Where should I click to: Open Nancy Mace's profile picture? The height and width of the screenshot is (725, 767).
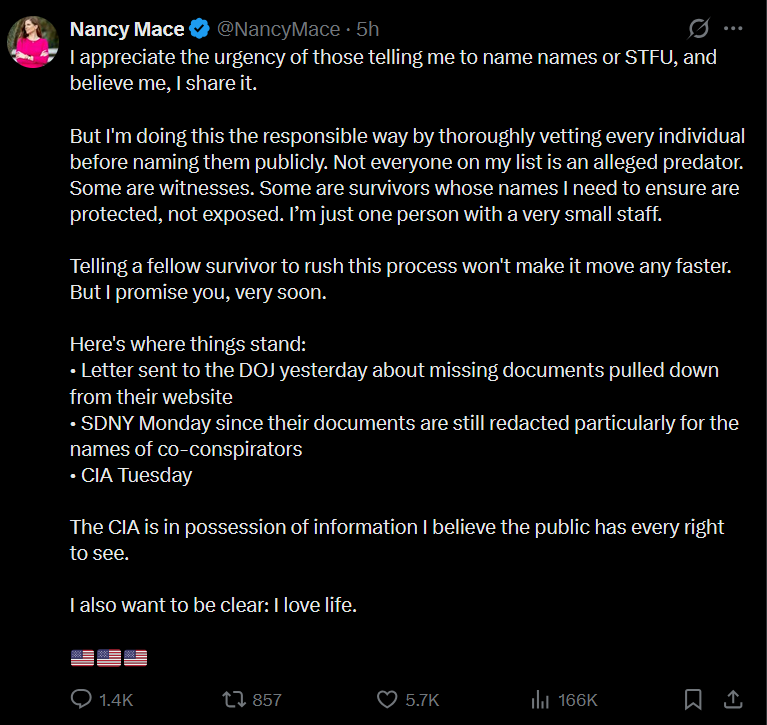(x=33, y=43)
